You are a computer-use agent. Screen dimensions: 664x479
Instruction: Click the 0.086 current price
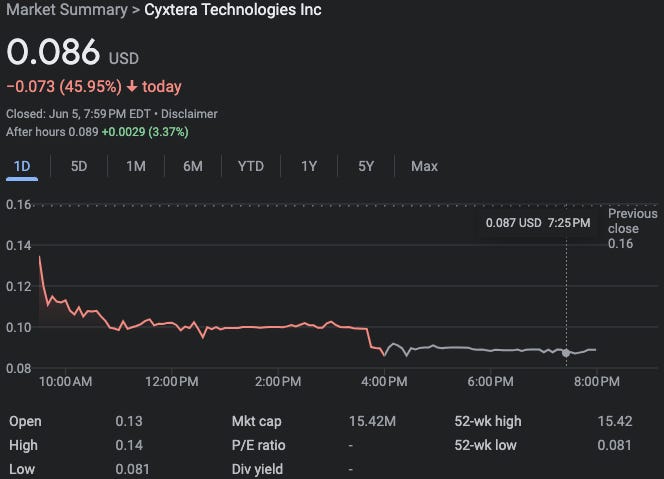pyautogui.click(x=53, y=52)
